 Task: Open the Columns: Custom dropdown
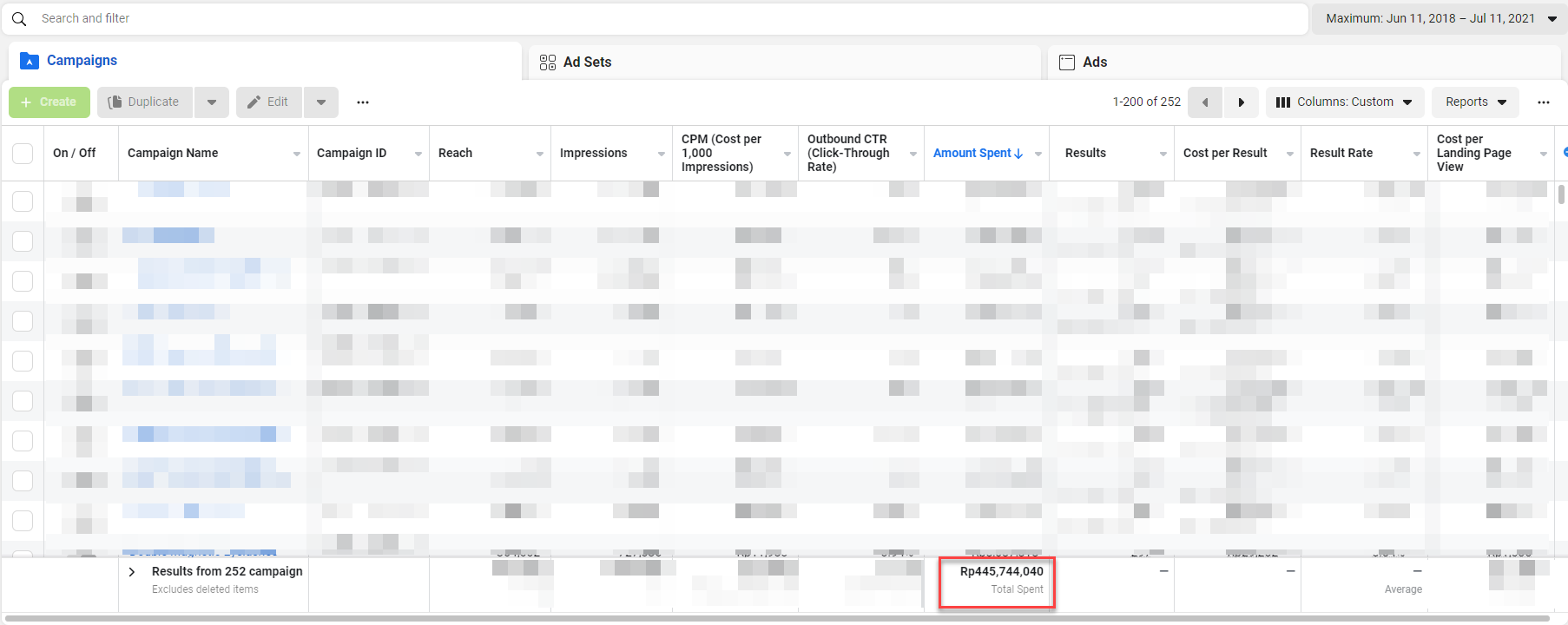tap(1344, 102)
